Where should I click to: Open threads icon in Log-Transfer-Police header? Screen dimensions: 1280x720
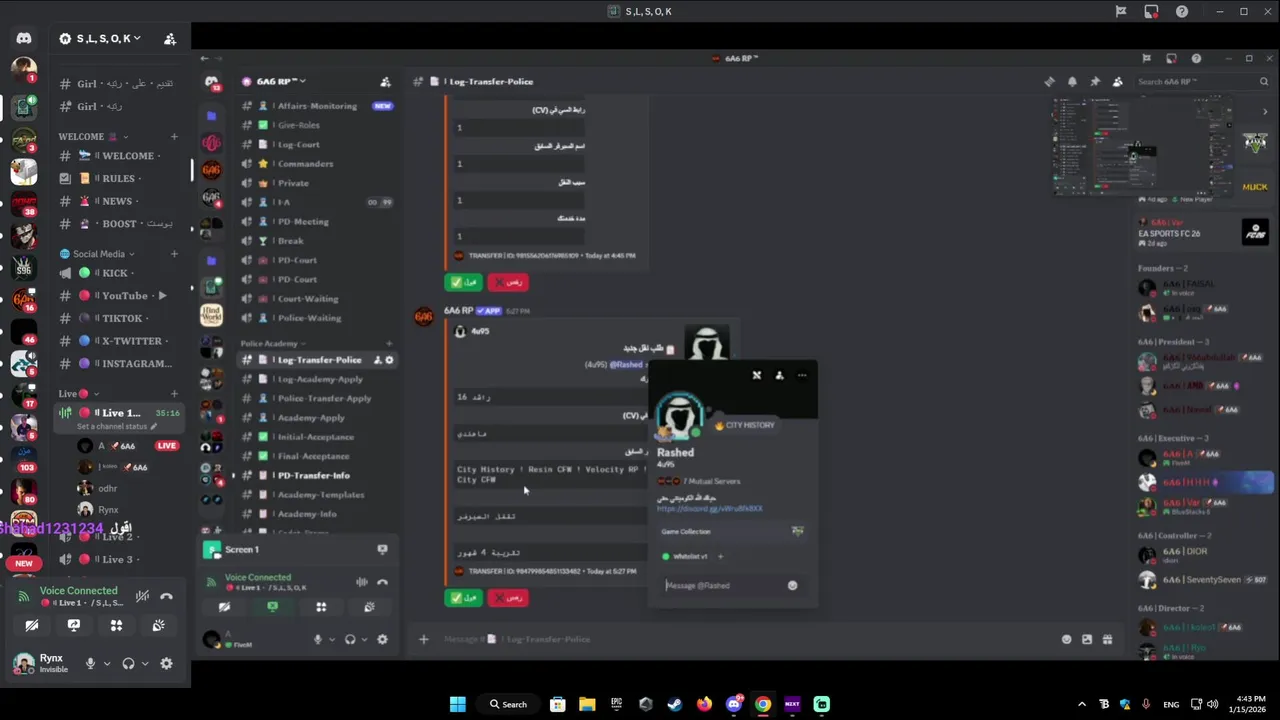[1049, 82]
